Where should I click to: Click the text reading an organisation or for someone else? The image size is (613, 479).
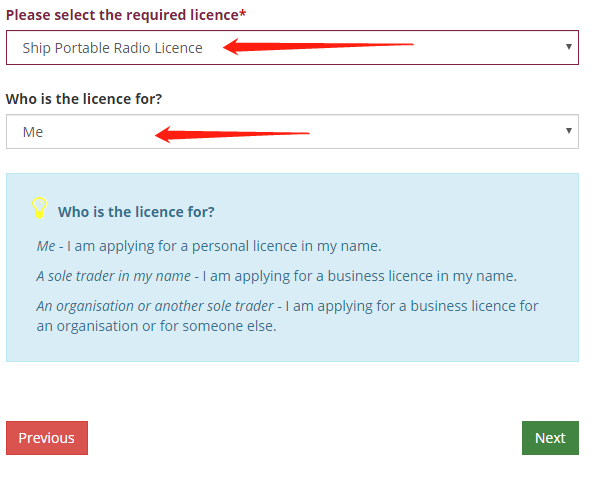[156, 326]
